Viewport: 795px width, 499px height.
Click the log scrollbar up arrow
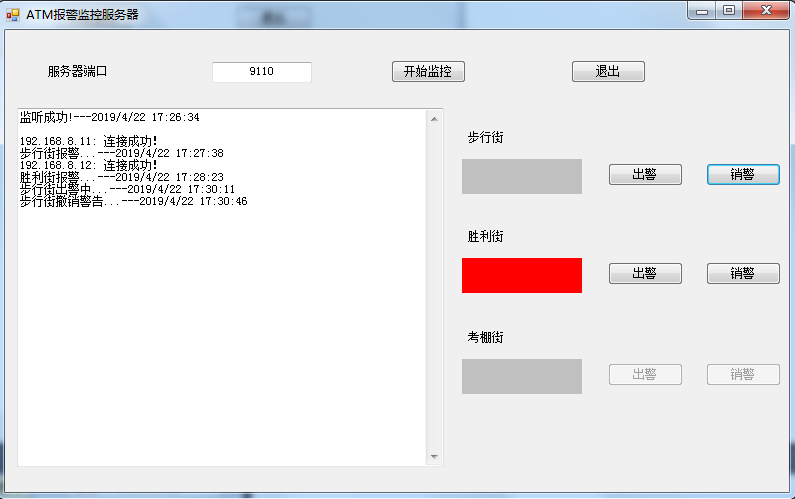(434, 118)
